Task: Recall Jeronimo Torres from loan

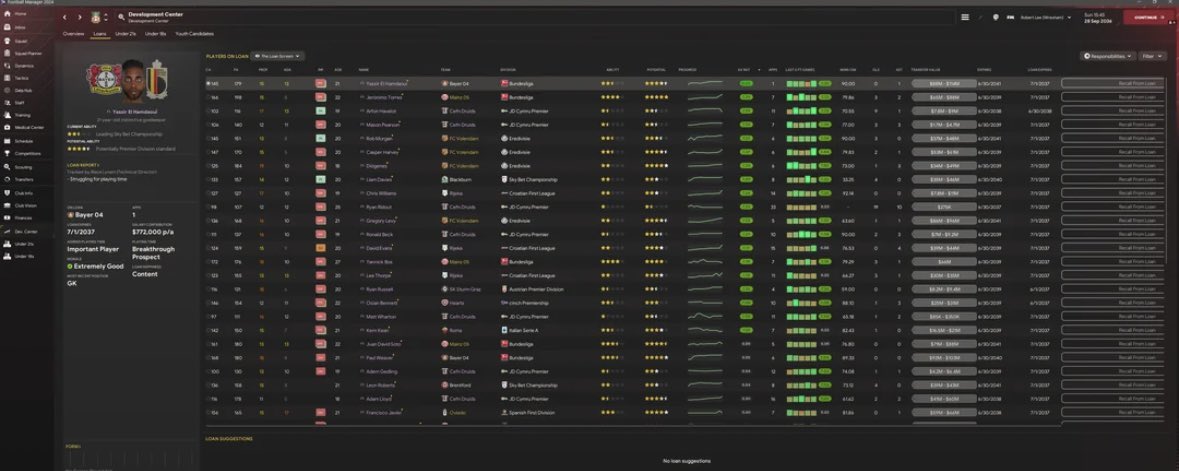Action: pos(1114,97)
